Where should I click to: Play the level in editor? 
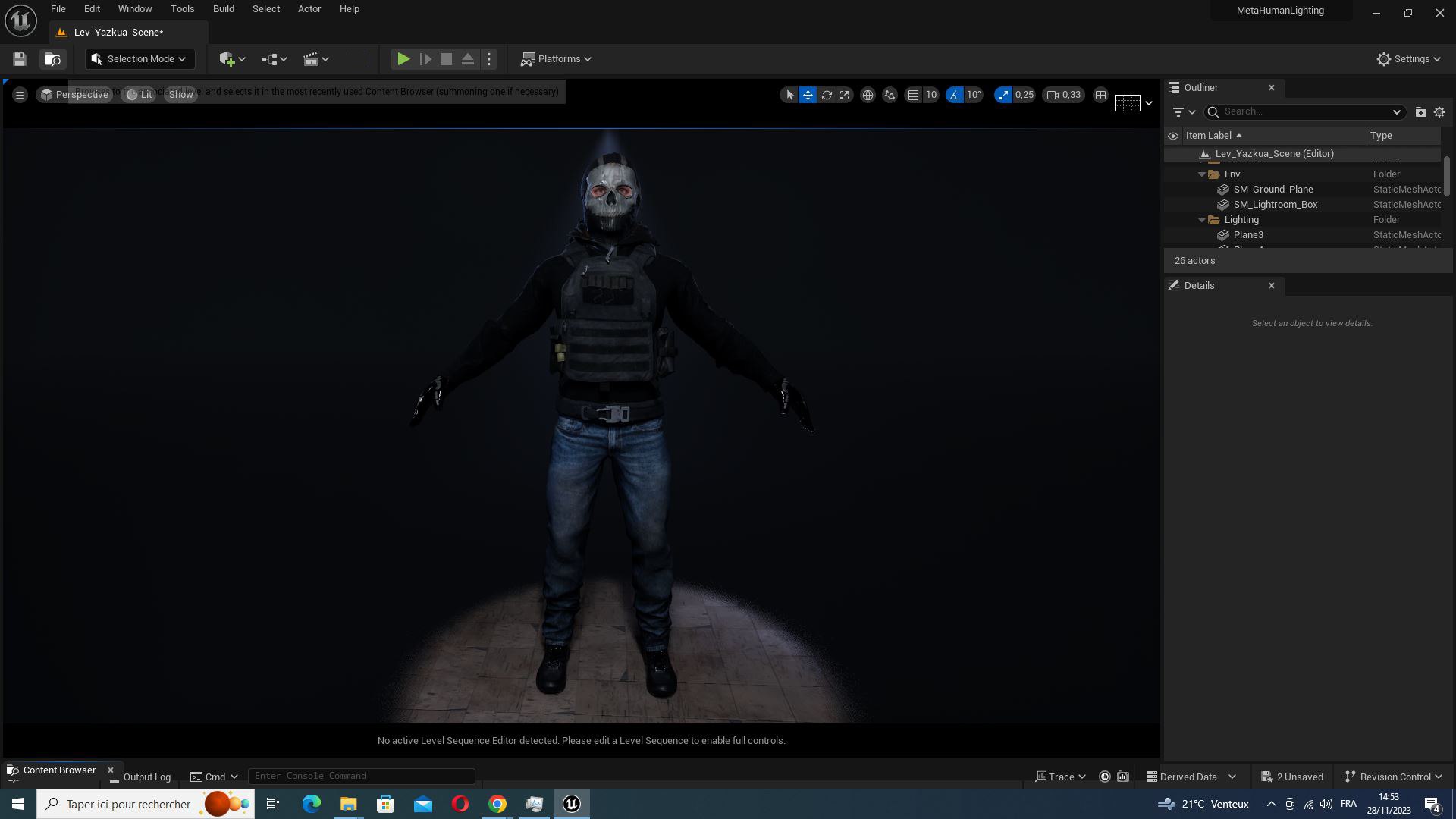point(403,59)
